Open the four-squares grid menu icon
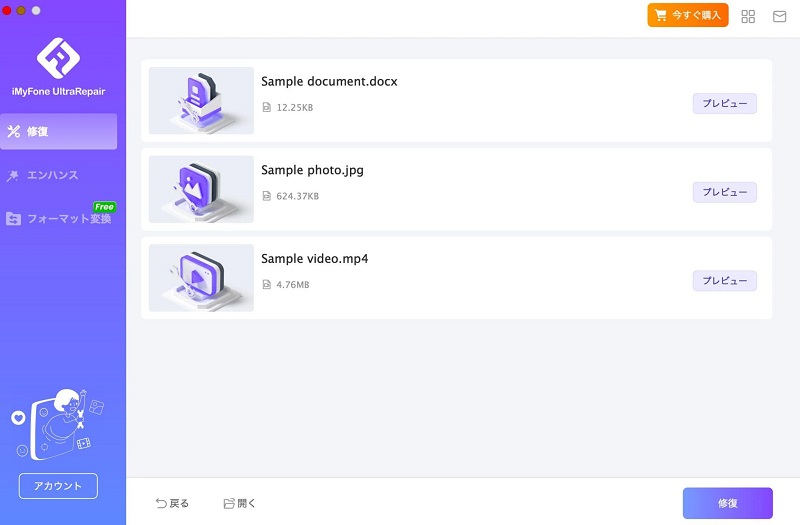 pos(748,17)
